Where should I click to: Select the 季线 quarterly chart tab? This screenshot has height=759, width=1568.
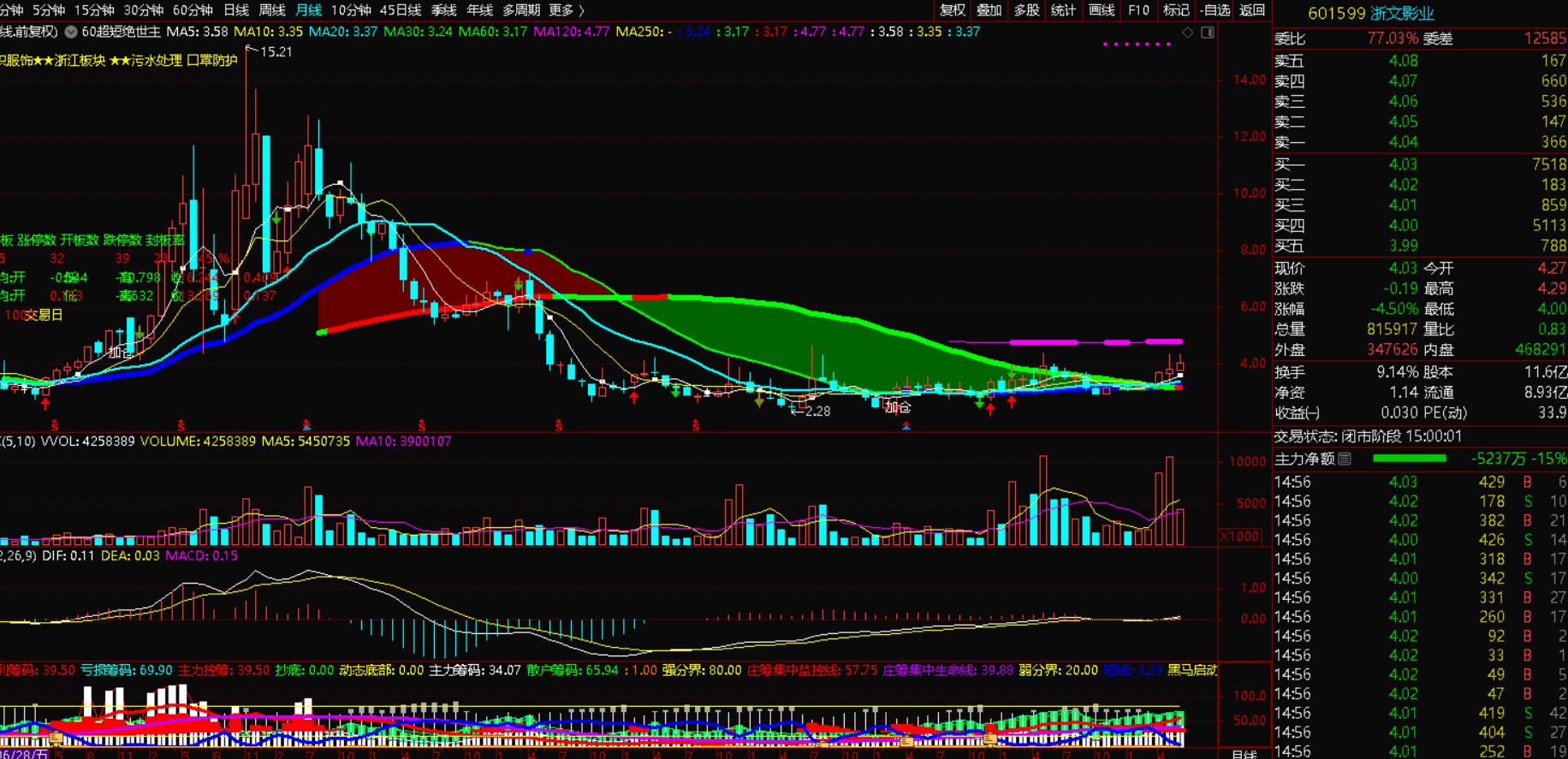click(443, 10)
